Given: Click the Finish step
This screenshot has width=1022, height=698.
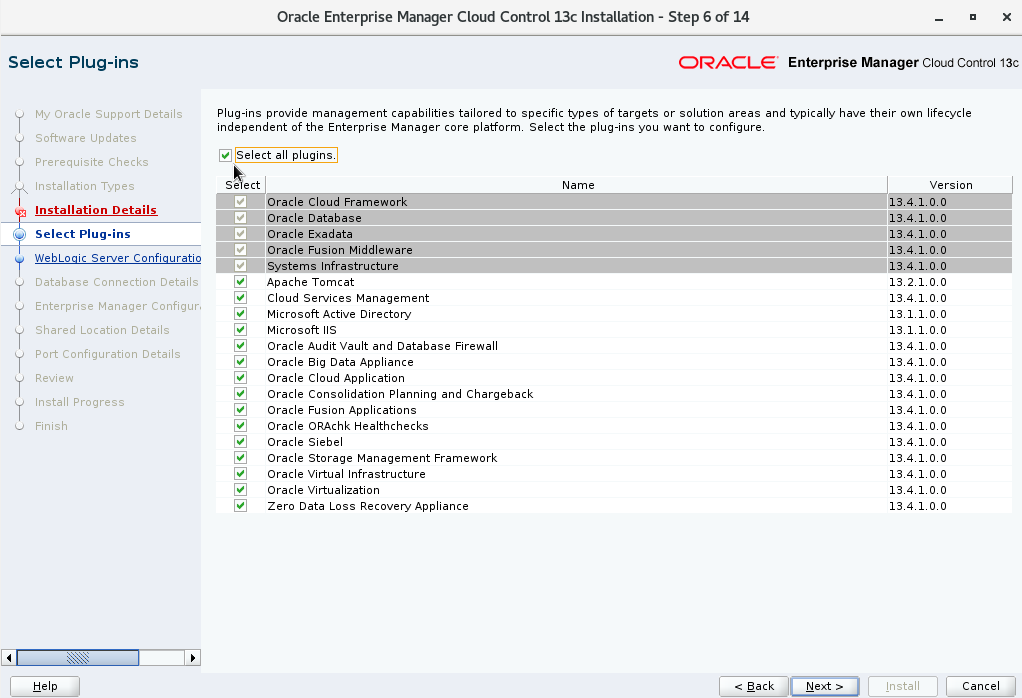Looking at the screenshot, I should [x=51, y=426].
